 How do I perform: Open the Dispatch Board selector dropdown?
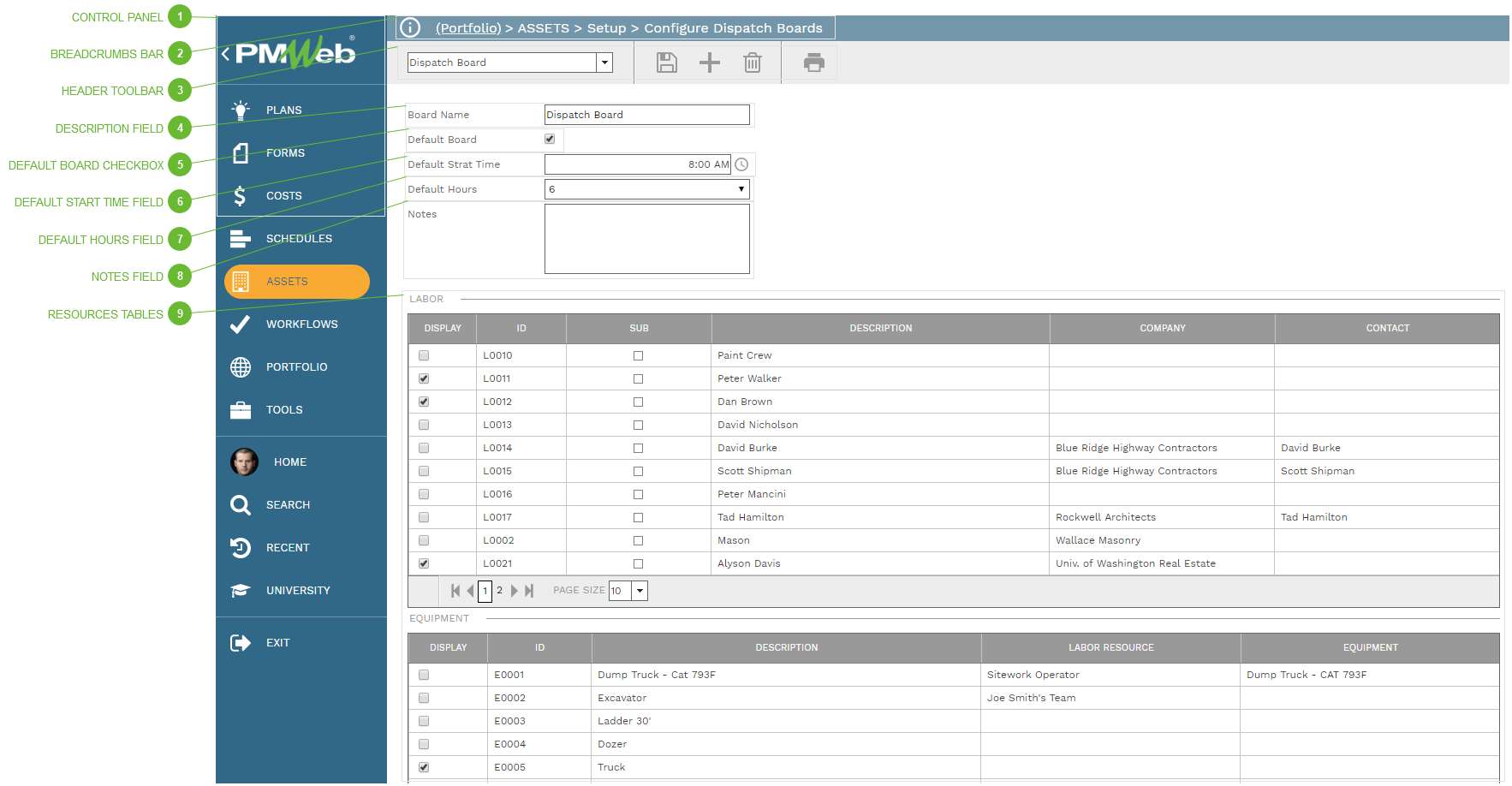(x=604, y=63)
